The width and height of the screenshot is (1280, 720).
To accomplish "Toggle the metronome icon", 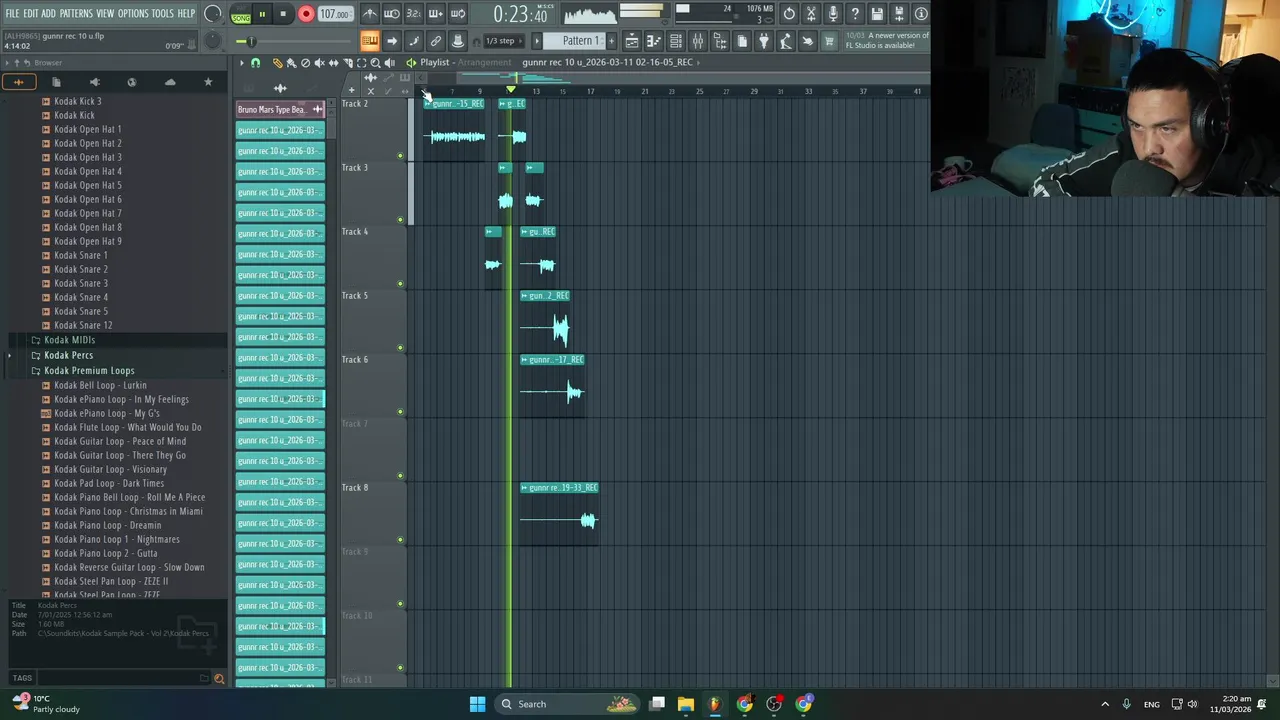I will point(370,14).
